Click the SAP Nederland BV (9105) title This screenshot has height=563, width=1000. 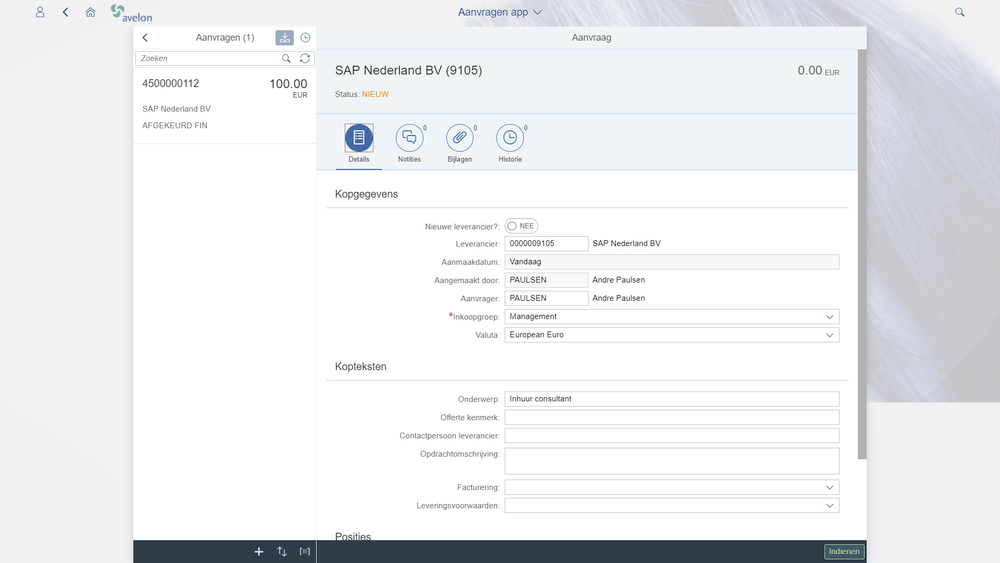(x=408, y=70)
